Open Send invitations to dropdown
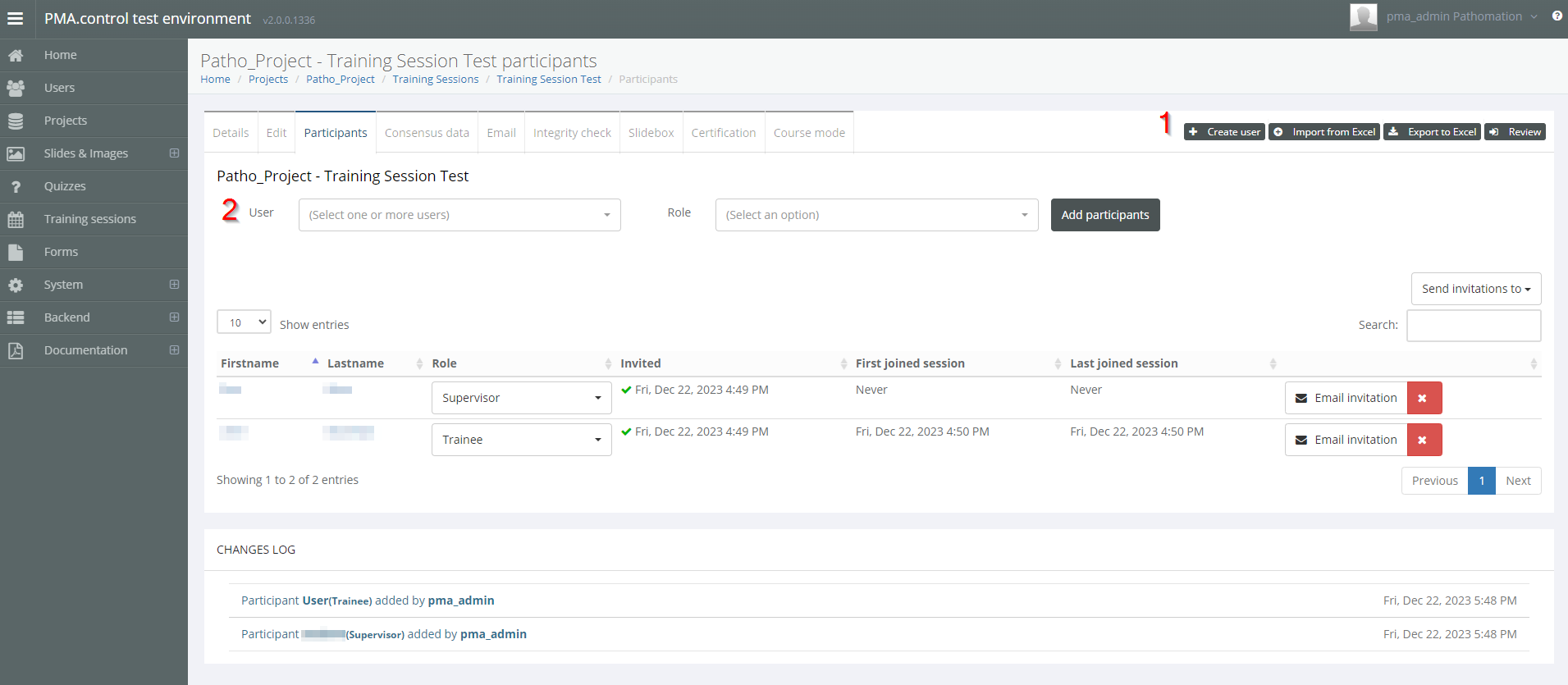This screenshot has height=685, width=1568. 1475,289
